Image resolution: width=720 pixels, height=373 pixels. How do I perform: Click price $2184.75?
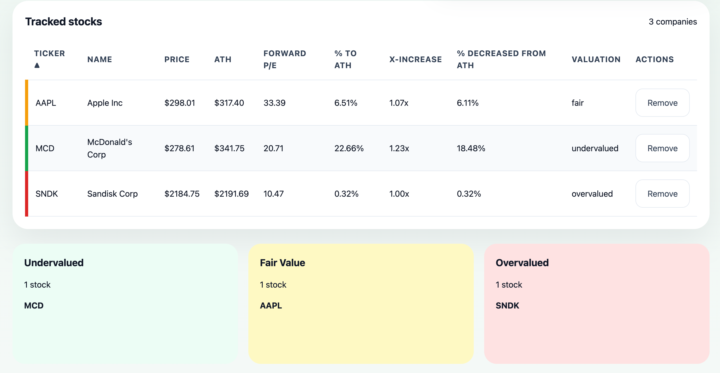182,194
